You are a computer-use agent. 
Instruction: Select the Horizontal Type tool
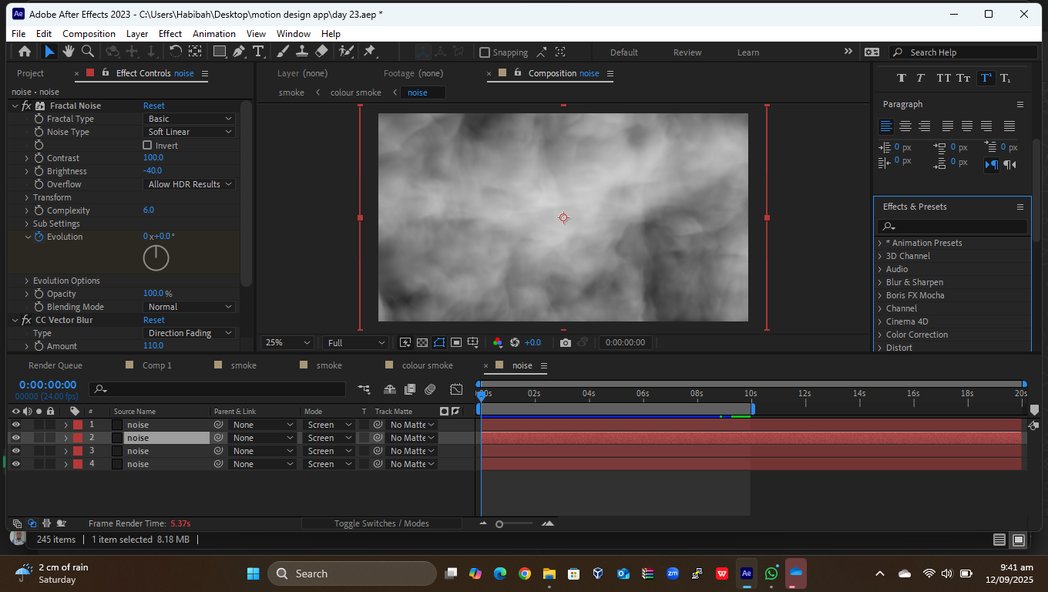[x=258, y=51]
